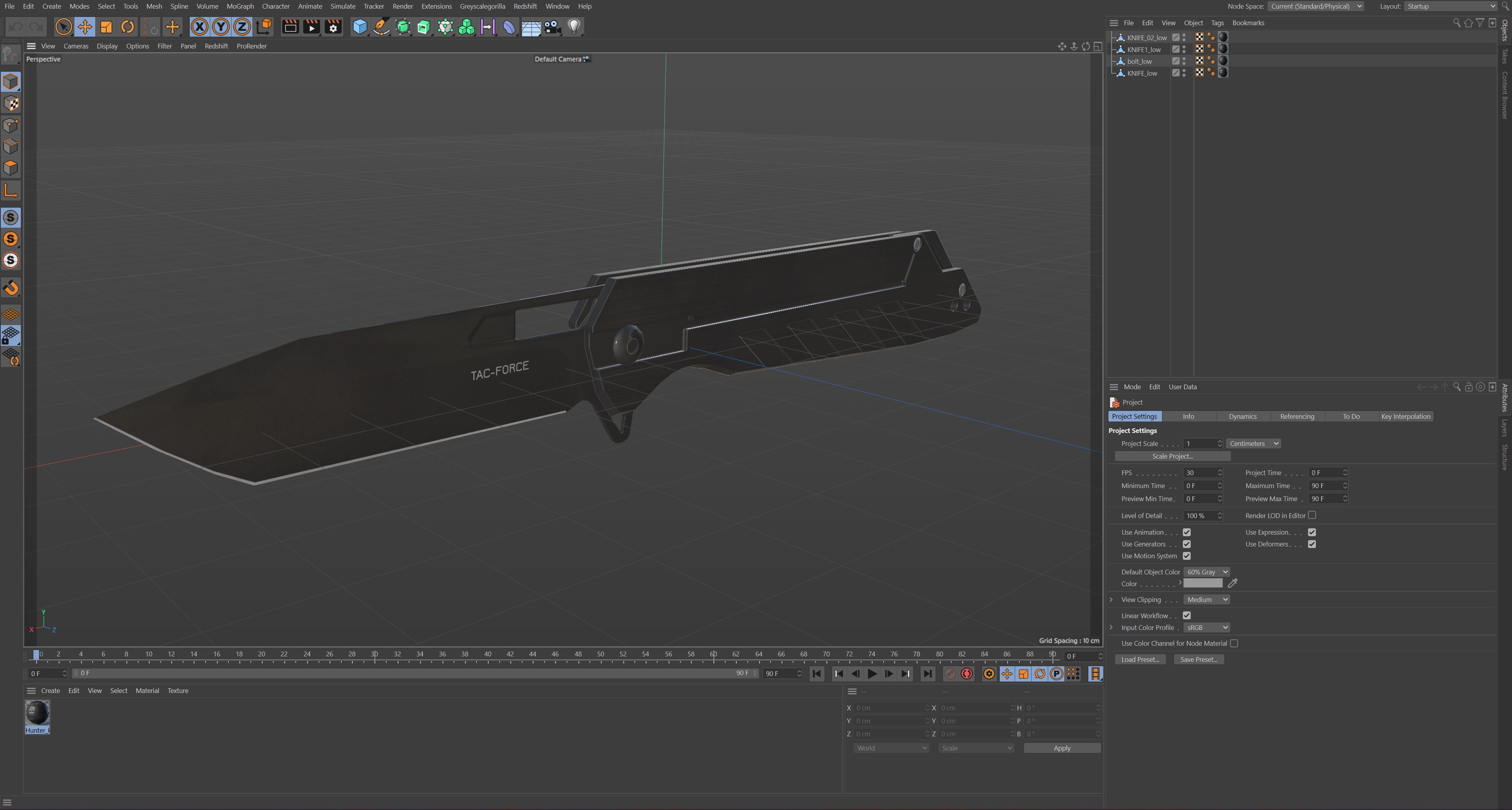Viewport: 1512px width, 810px height.
Task: Open the MoGraph menu
Action: 240,6
